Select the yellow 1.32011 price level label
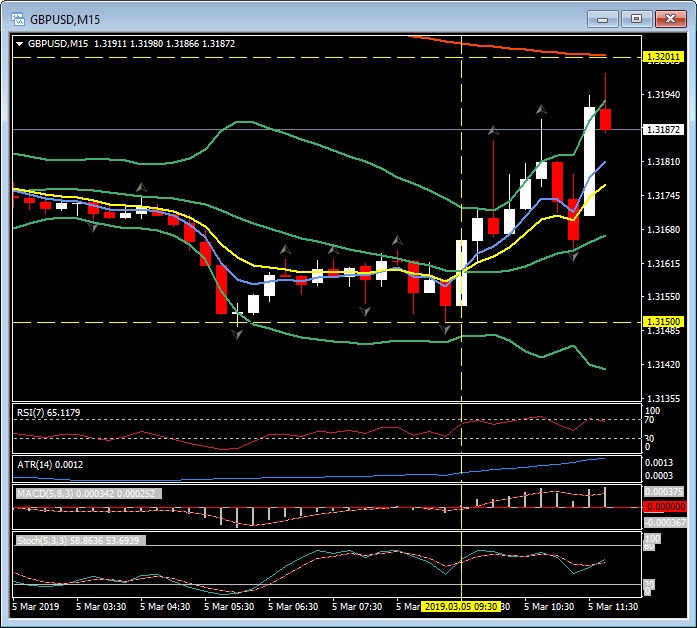Viewport: 697px width, 628px height. click(663, 58)
